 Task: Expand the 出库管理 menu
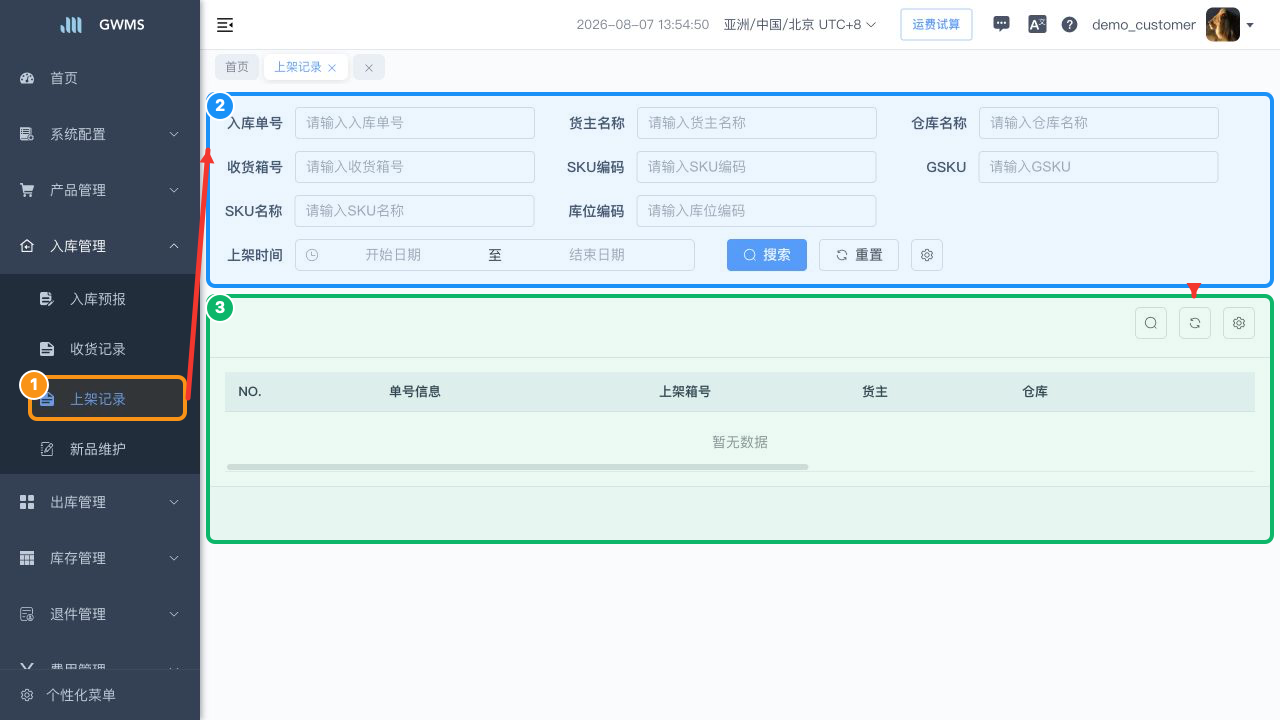point(100,502)
